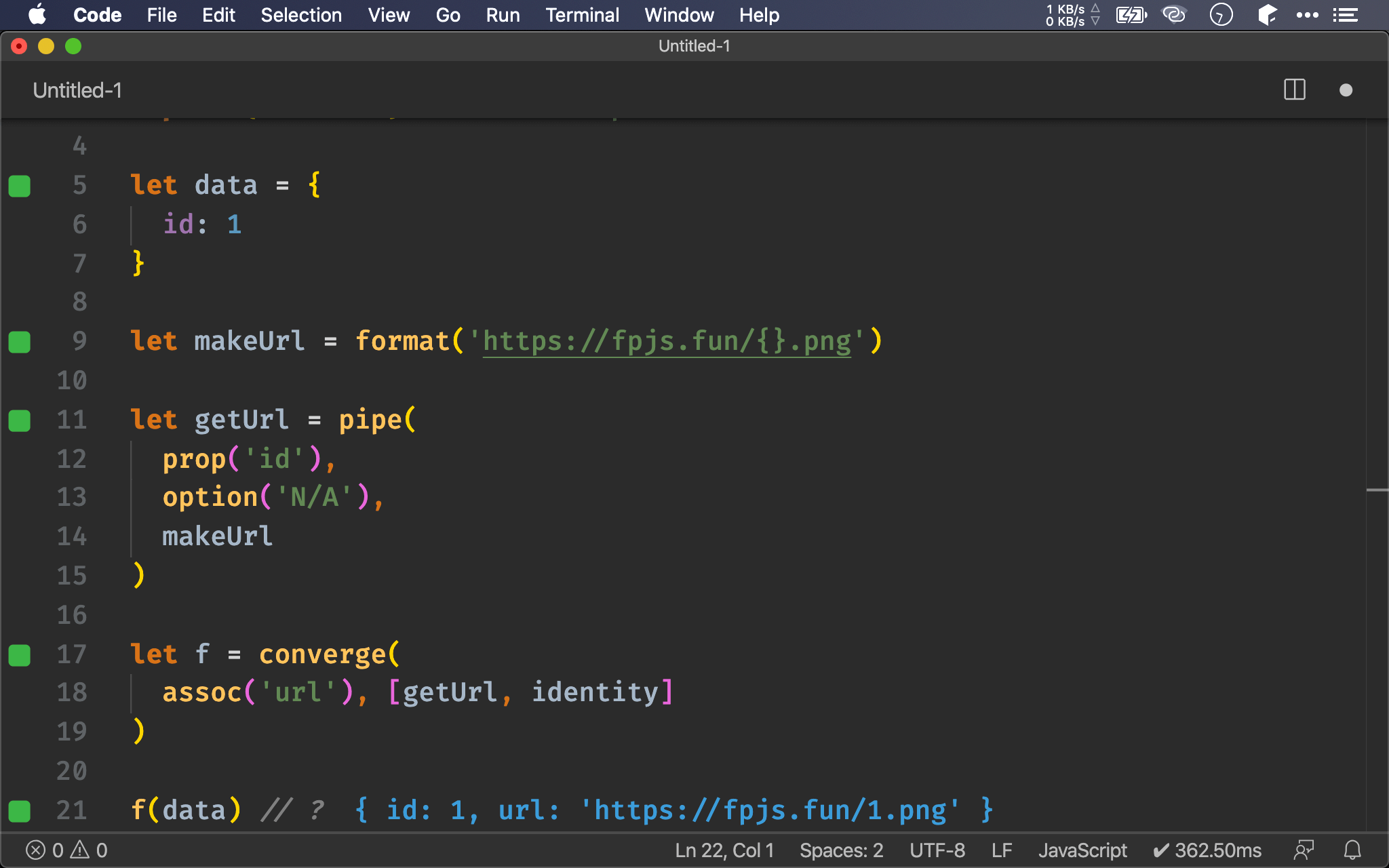The image size is (1389, 868).
Task: Click the circular clock menu bar icon
Action: [x=1221, y=15]
